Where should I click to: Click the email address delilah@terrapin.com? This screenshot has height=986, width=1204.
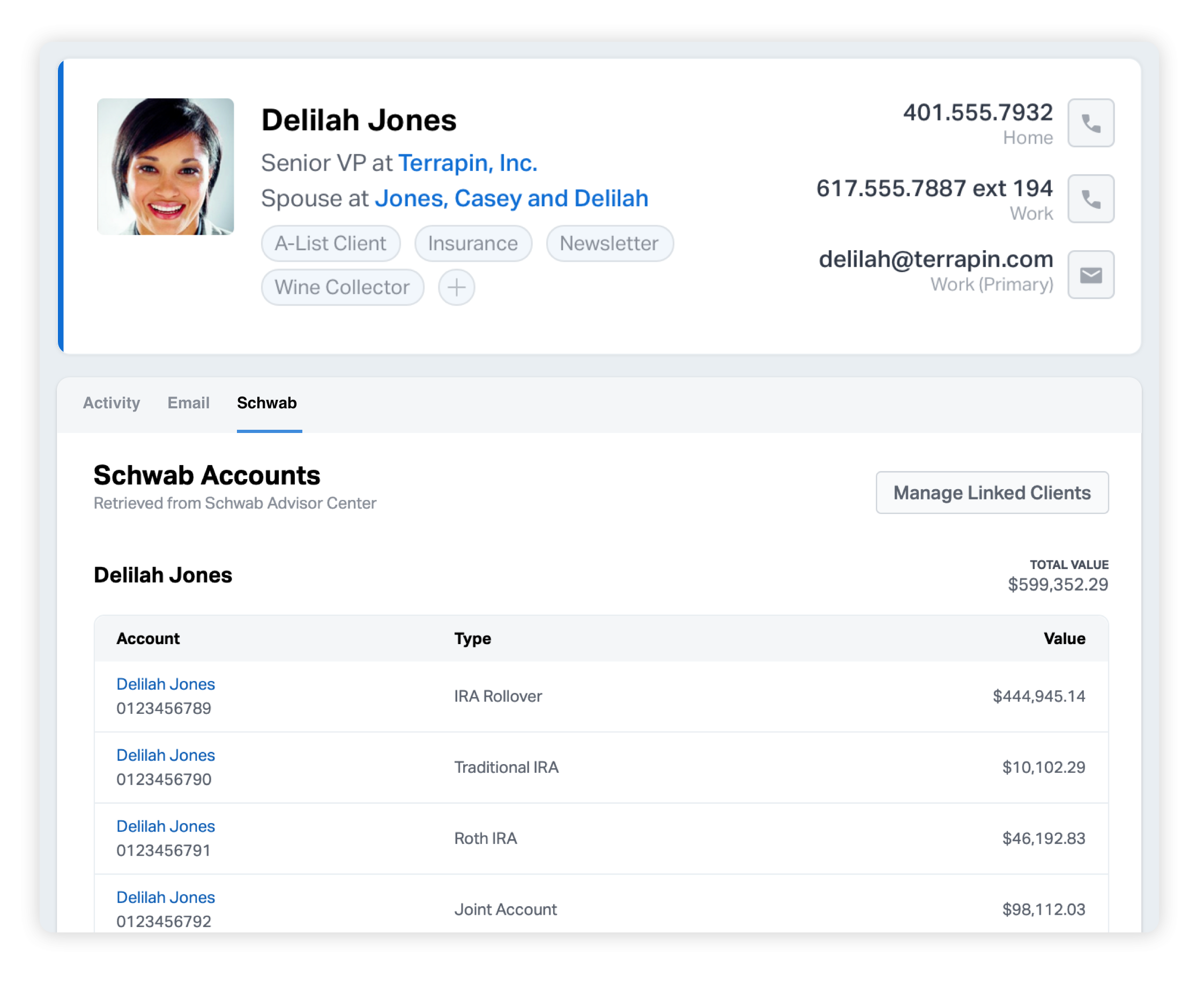[936, 259]
